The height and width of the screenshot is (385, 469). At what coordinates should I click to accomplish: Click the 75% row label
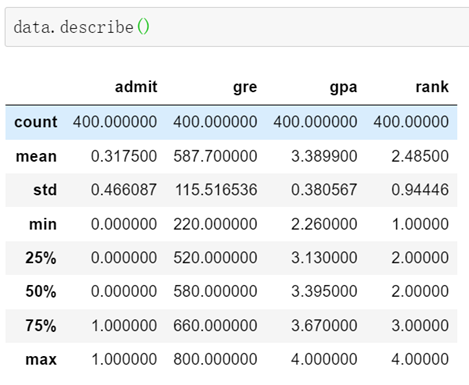coord(41,325)
